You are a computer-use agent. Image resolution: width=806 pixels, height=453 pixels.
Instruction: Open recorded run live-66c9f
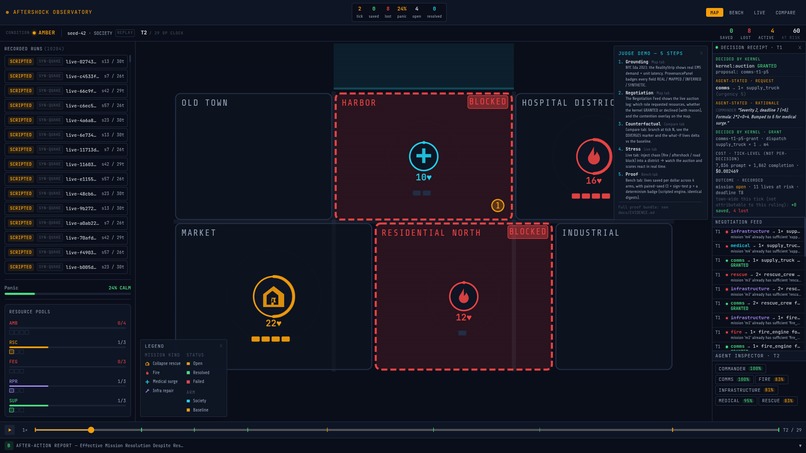point(66,90)
